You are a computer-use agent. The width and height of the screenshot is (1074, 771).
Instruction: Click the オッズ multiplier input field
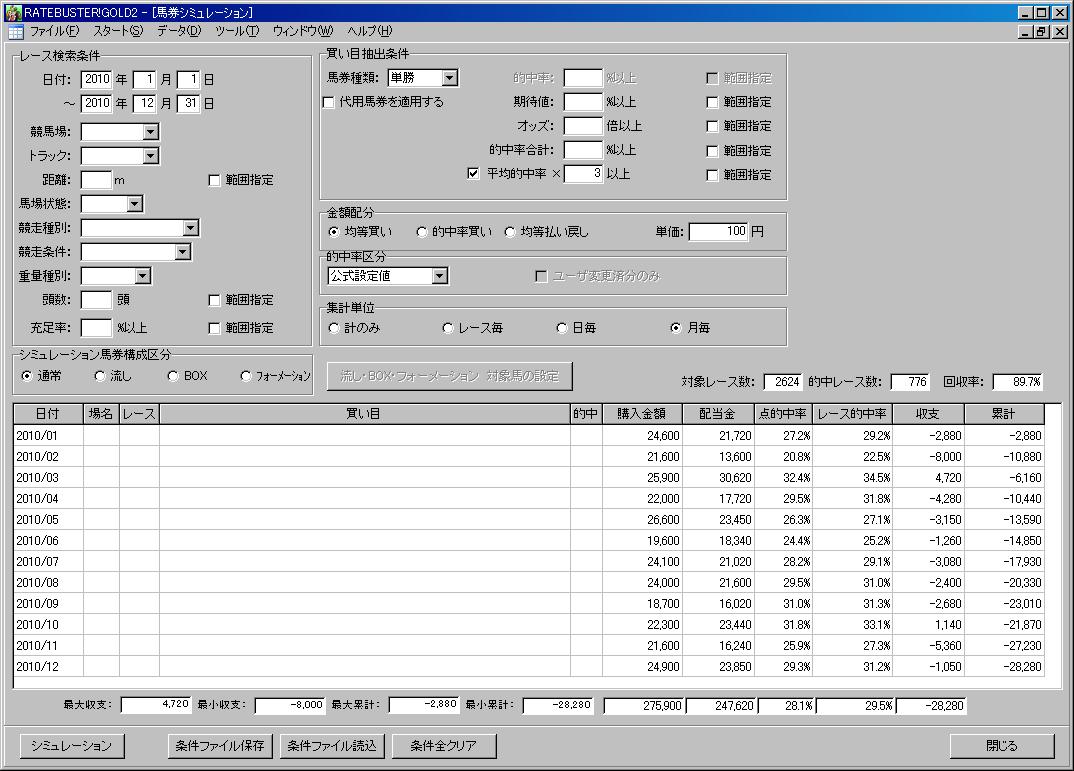point(583,125)
